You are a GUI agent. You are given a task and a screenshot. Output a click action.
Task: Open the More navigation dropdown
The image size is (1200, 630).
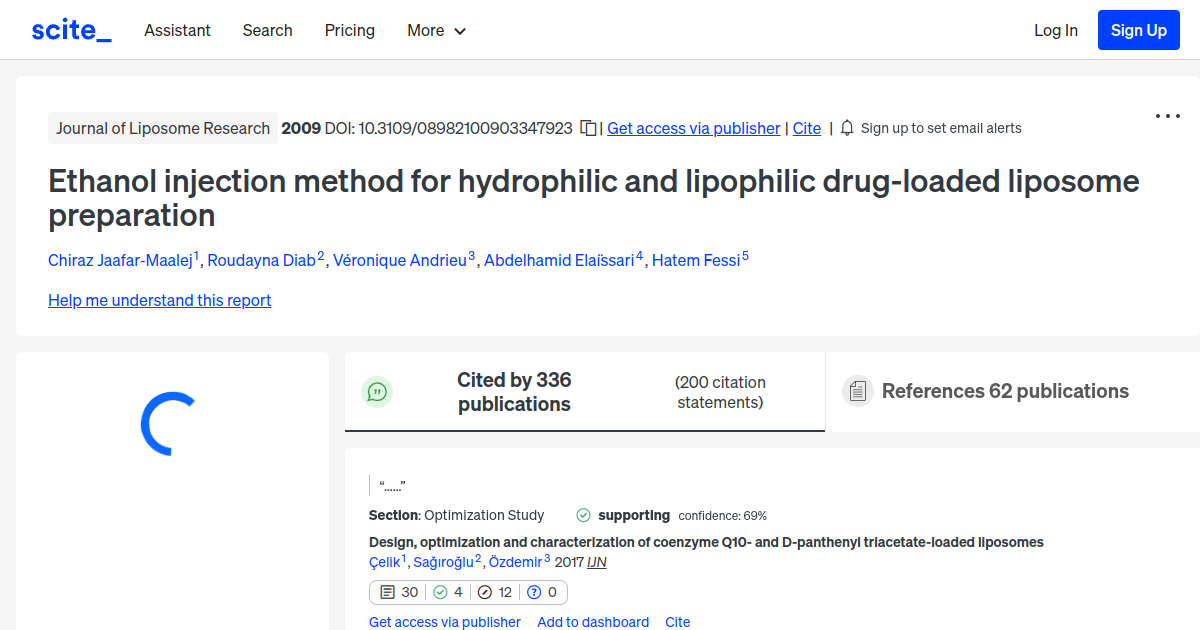tap(436, 30)
